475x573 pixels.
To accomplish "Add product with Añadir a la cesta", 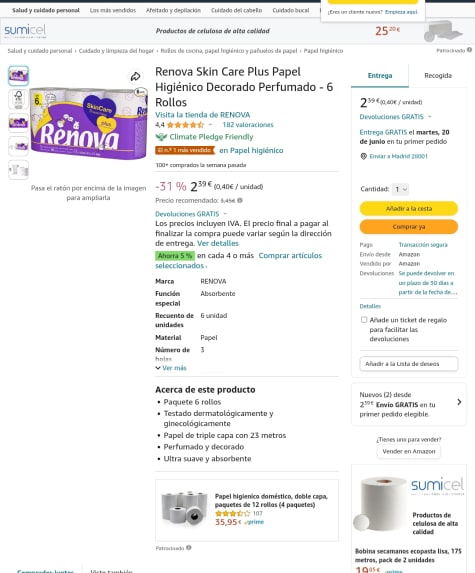I will [409, 208].
